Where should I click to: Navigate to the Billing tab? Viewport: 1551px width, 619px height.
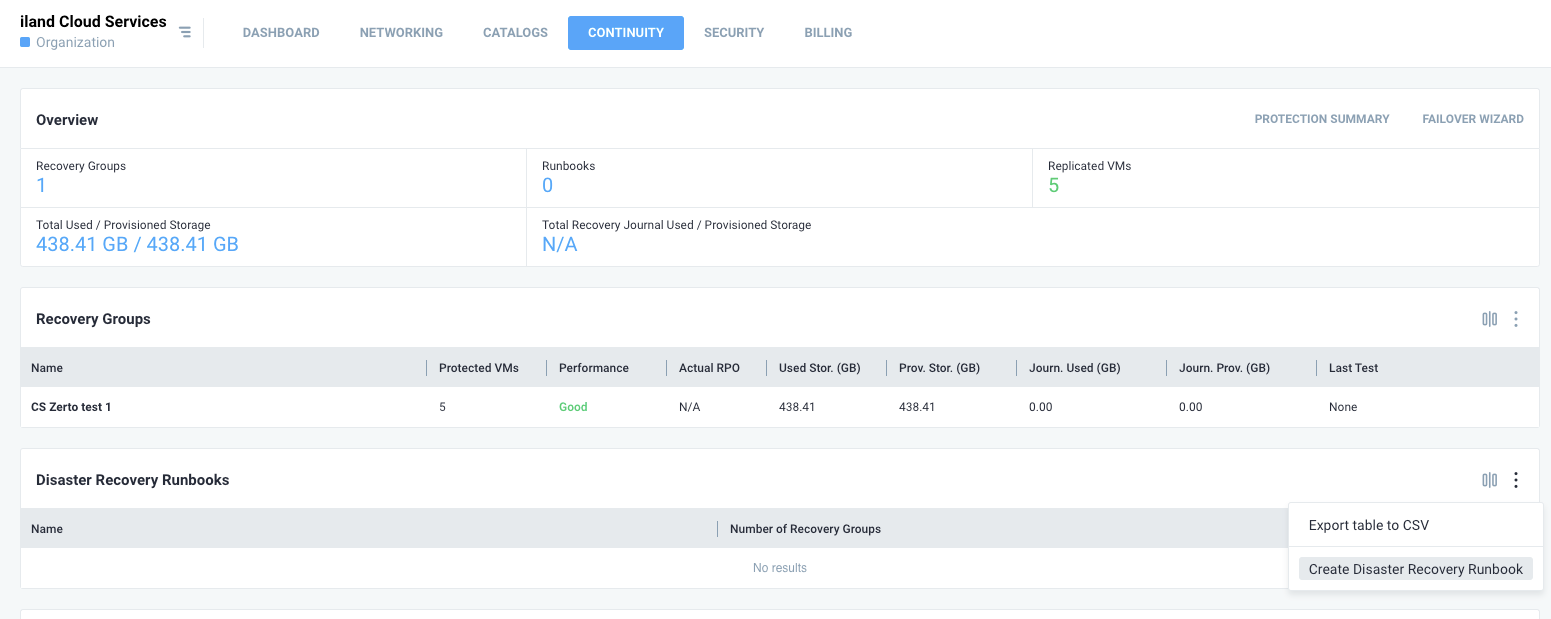[828, 33]
